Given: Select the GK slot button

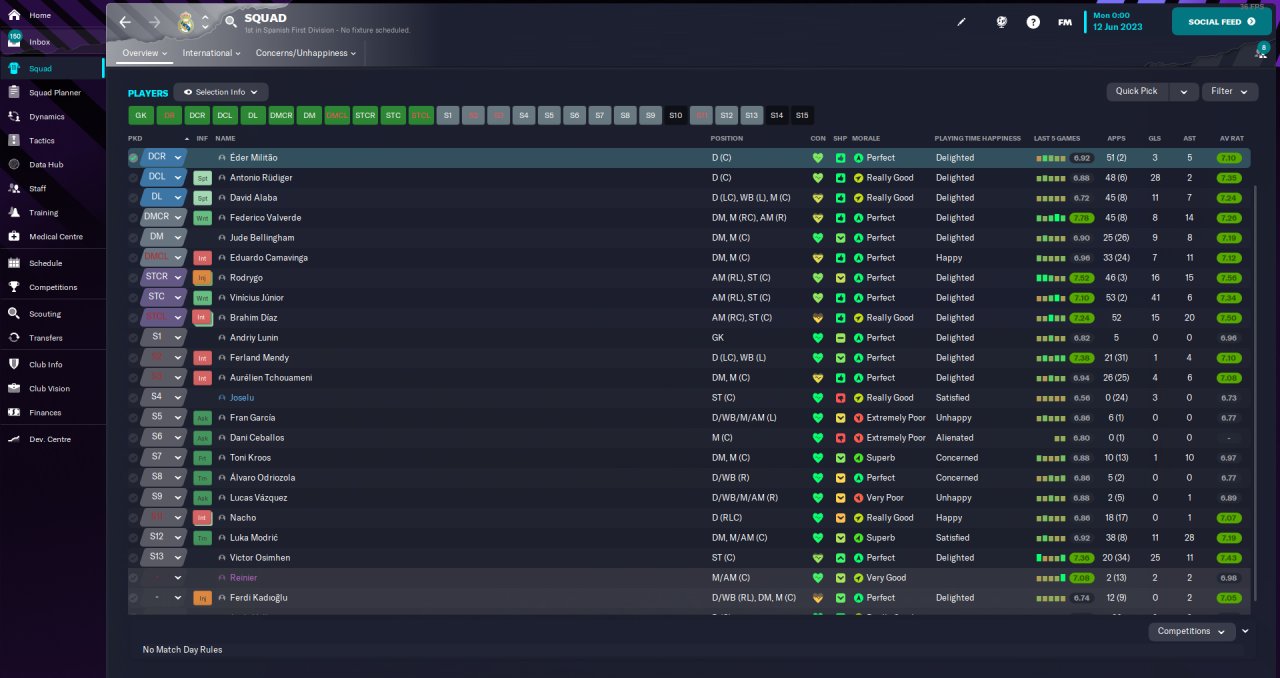Looking at the screenshot, I should tap(140, 116).
